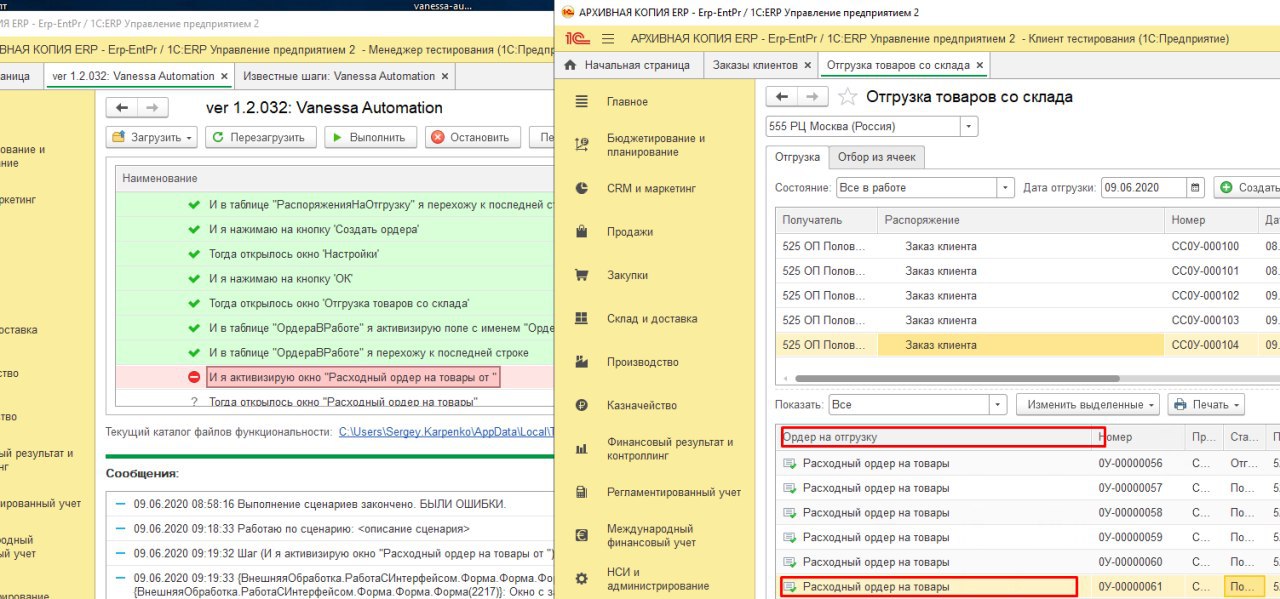Open the Закупки section
The height and width of the screenshot is (599, 1280).
point(627,275)
